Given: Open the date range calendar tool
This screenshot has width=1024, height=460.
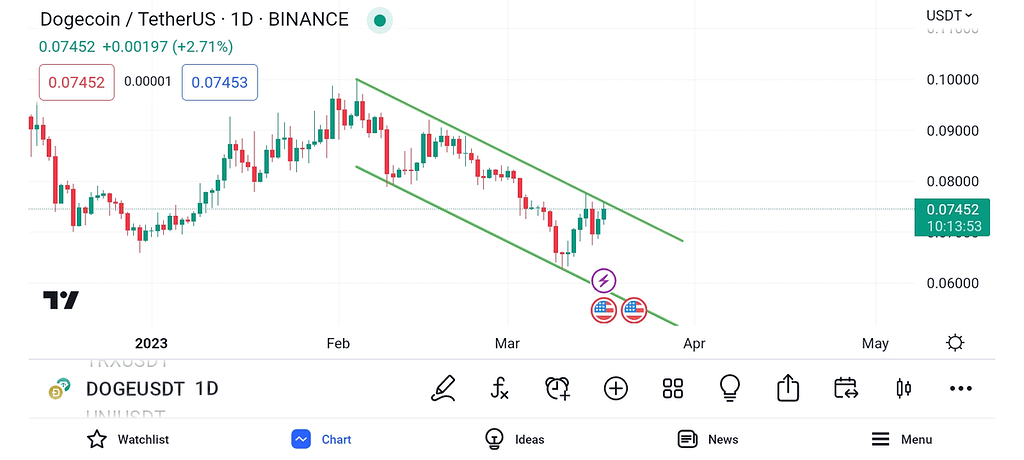Looking at the screenshot, I should [846, 388].
